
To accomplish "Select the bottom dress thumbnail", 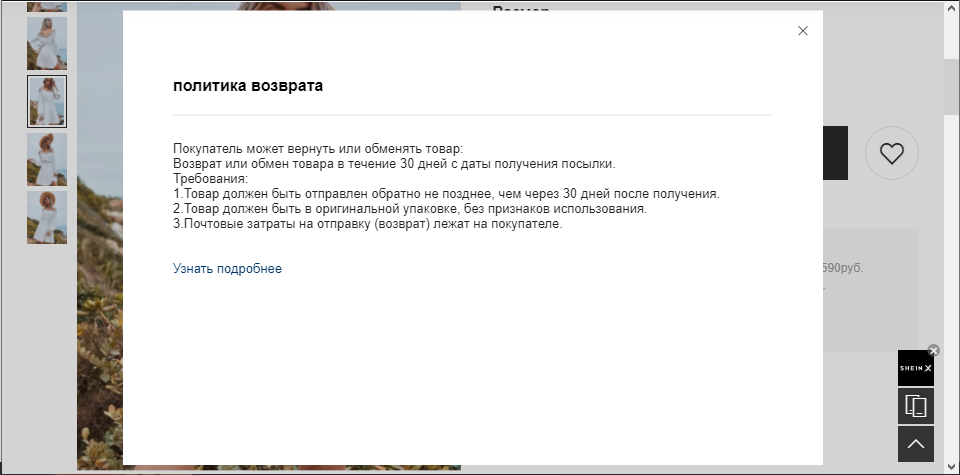I will 47,217.
